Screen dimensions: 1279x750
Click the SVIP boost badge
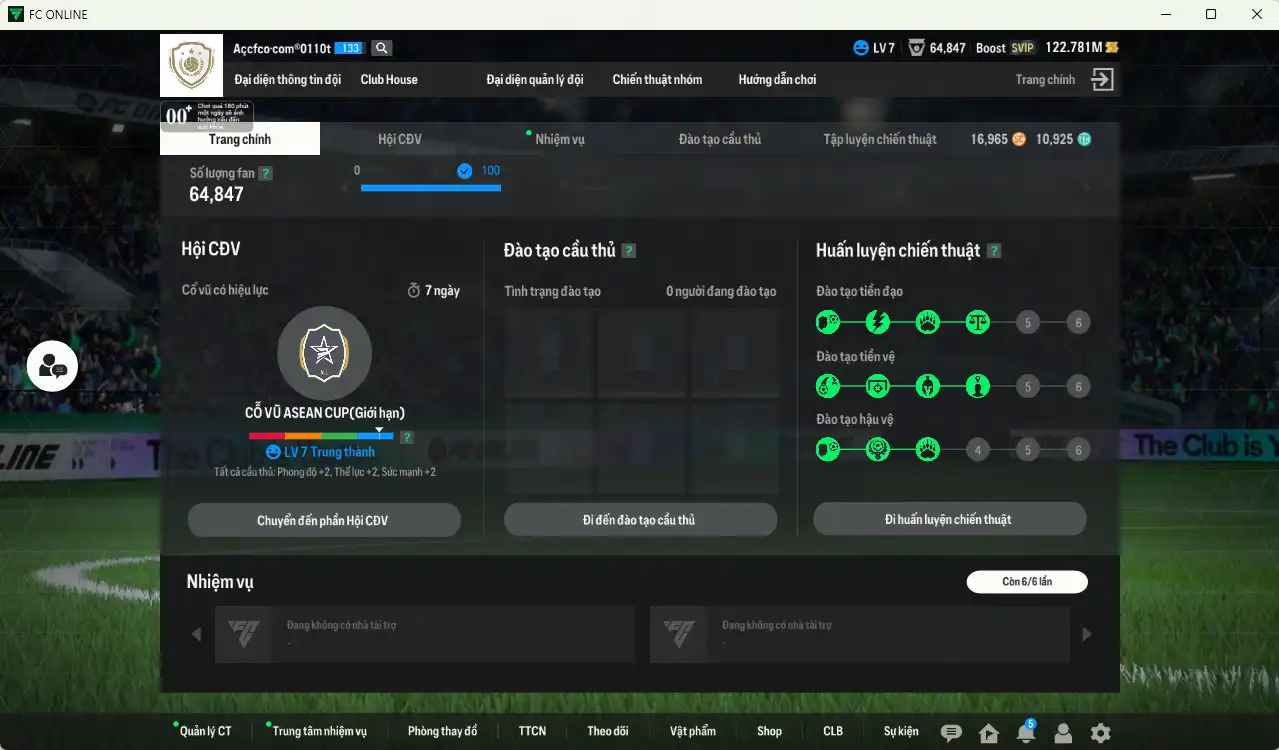(x=1022, y=48)
